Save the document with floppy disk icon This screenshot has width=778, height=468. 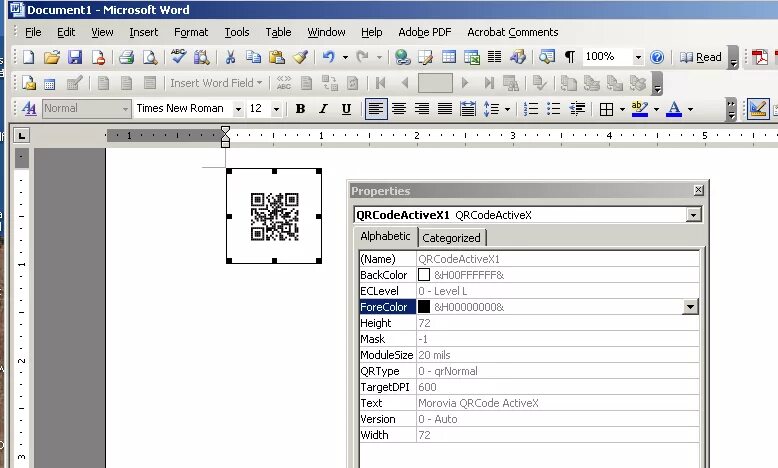[x=75, y=58]
